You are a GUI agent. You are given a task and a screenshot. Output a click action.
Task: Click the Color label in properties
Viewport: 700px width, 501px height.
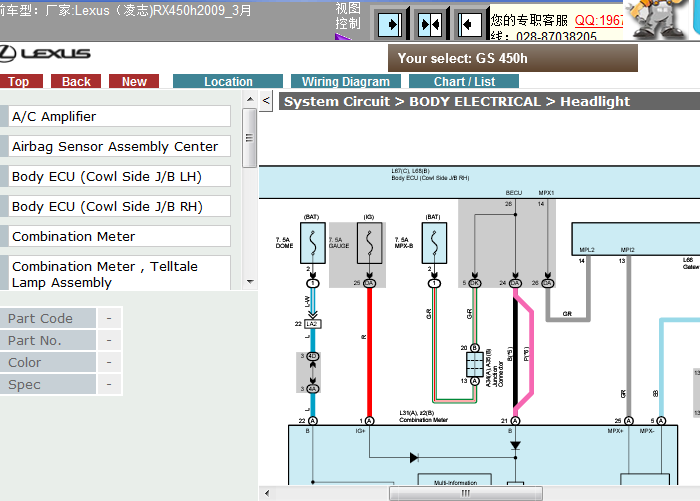[x=48, y=362]
